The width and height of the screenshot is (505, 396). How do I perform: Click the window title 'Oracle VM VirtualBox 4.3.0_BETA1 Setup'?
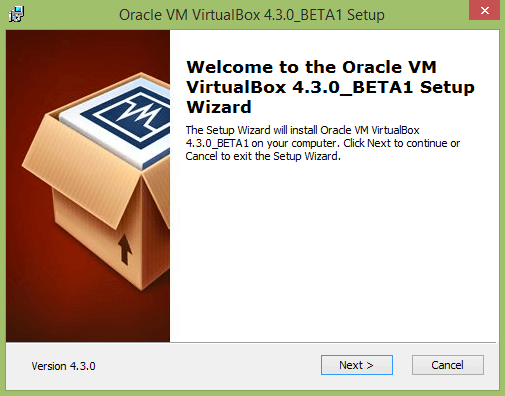click(x=252, y=15)
